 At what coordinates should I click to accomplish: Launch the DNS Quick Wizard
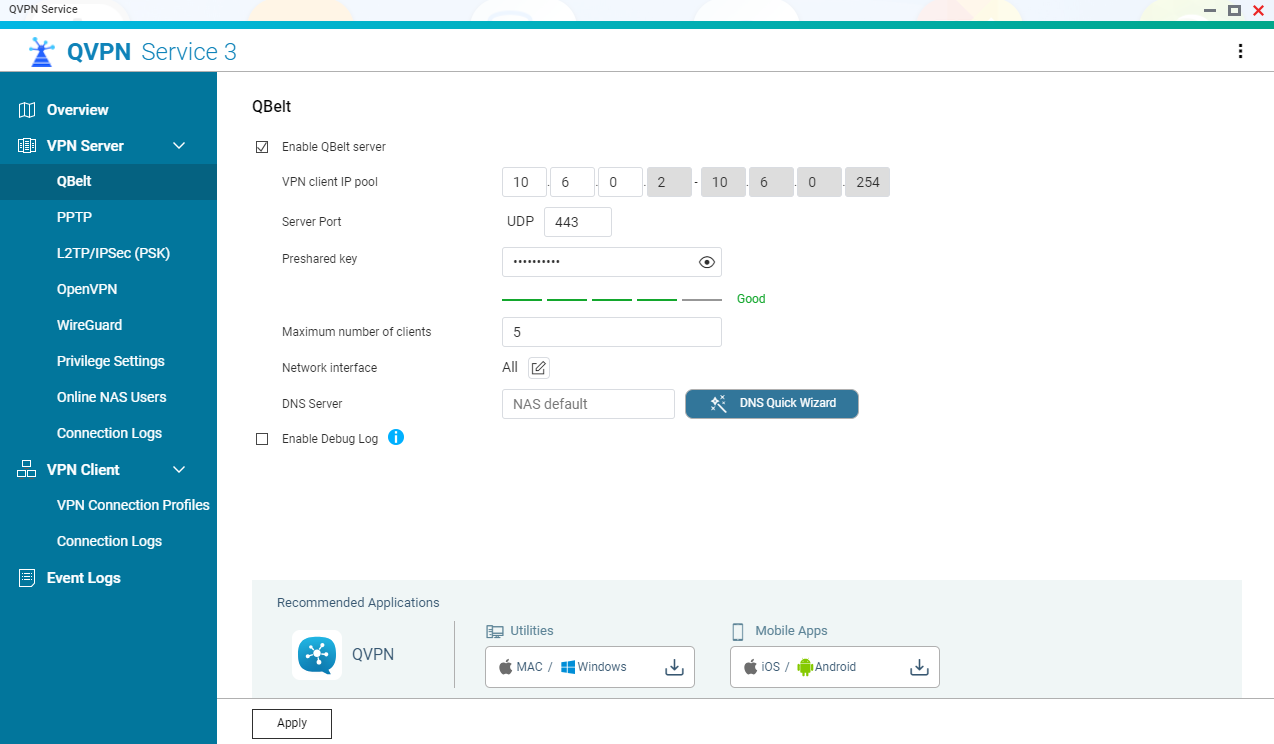(x=771, y=404)
